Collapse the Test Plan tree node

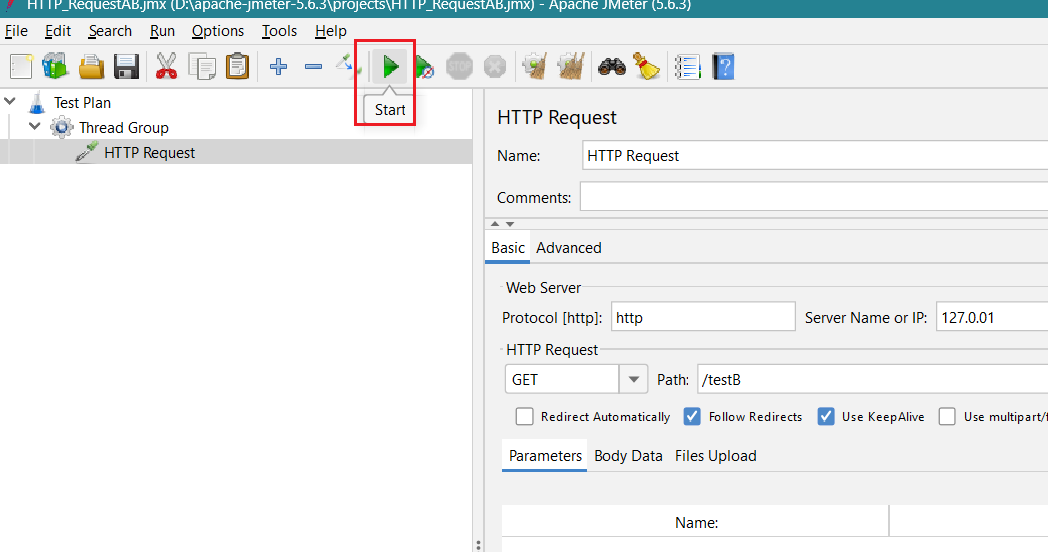(x=10, y=102)
